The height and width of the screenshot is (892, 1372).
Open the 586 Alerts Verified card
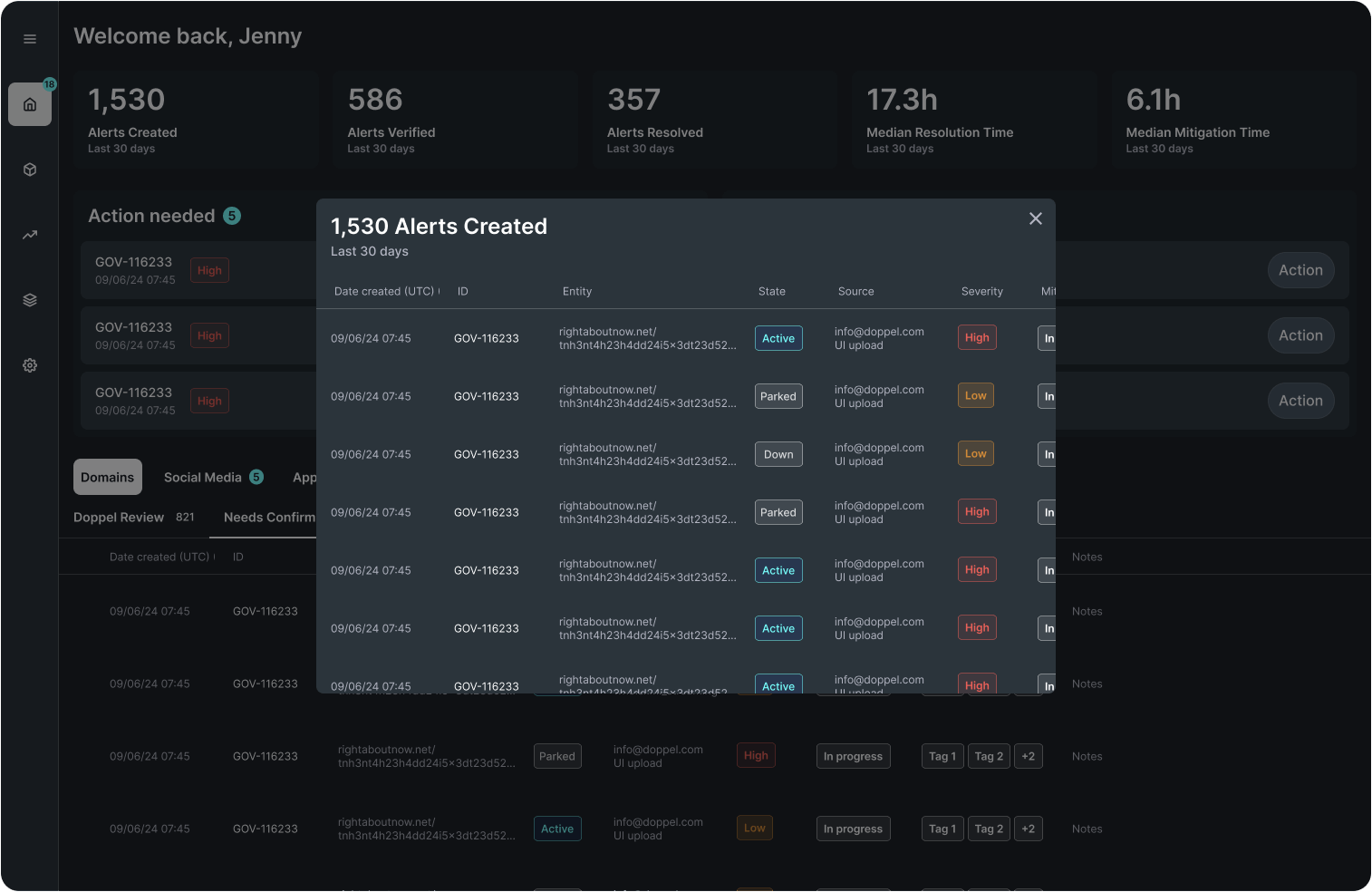449,121
